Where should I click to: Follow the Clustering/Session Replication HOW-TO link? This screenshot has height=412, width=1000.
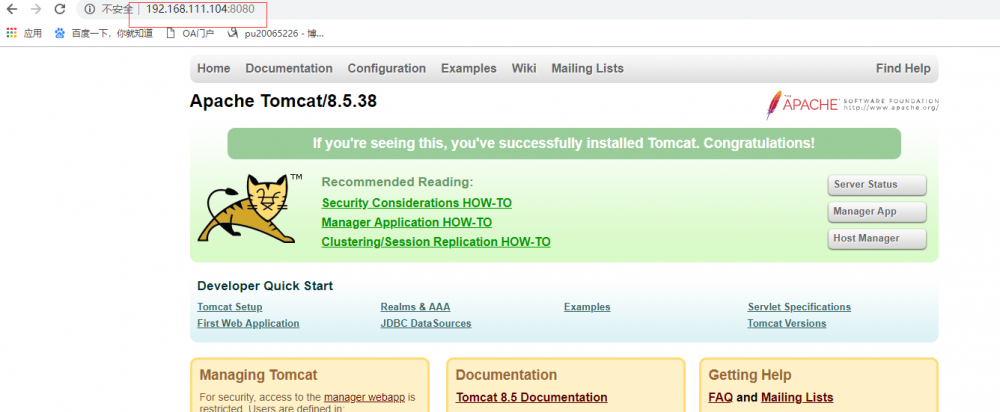[436, 242]
